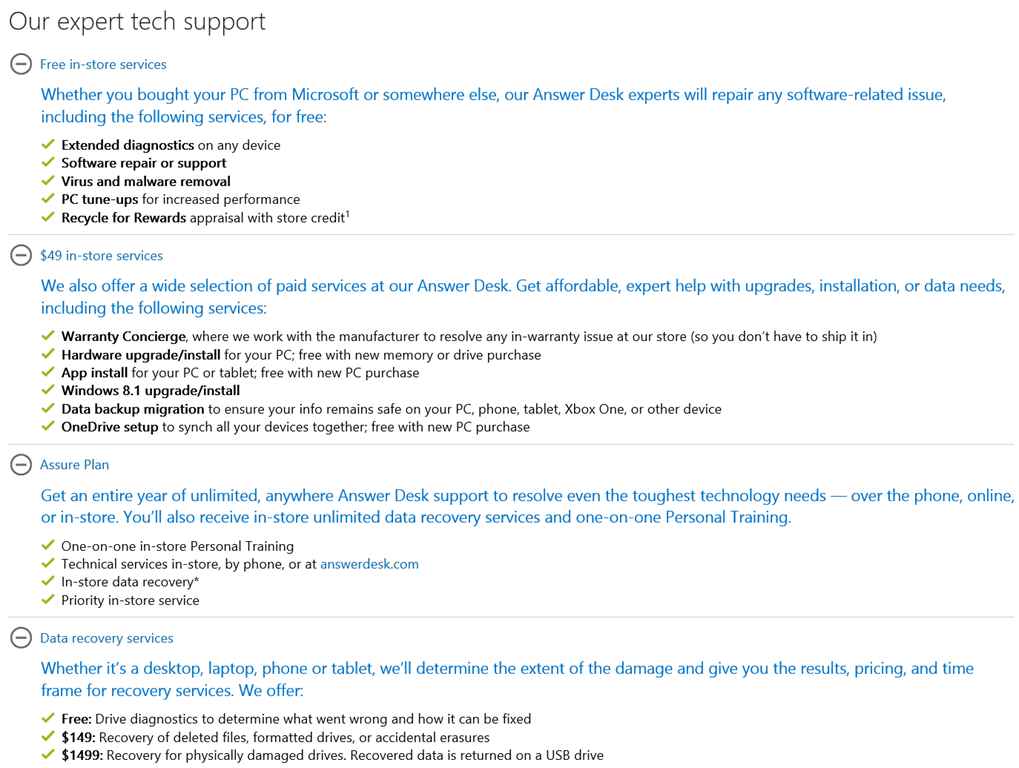The width and height of the screenshot is (1019, 768).
Task: Click the "PC tune-ups" bold text
Action: pos(99,199)
